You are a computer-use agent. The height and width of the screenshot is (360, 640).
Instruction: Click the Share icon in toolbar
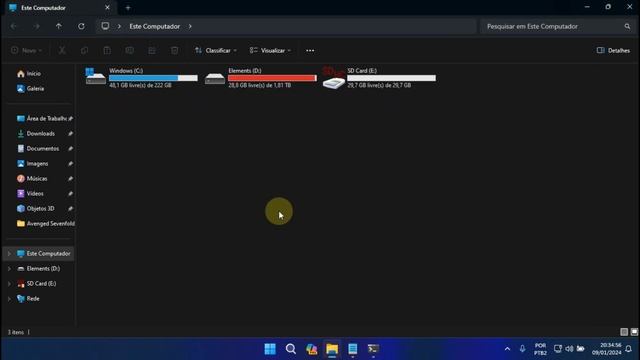click(152, 50)
